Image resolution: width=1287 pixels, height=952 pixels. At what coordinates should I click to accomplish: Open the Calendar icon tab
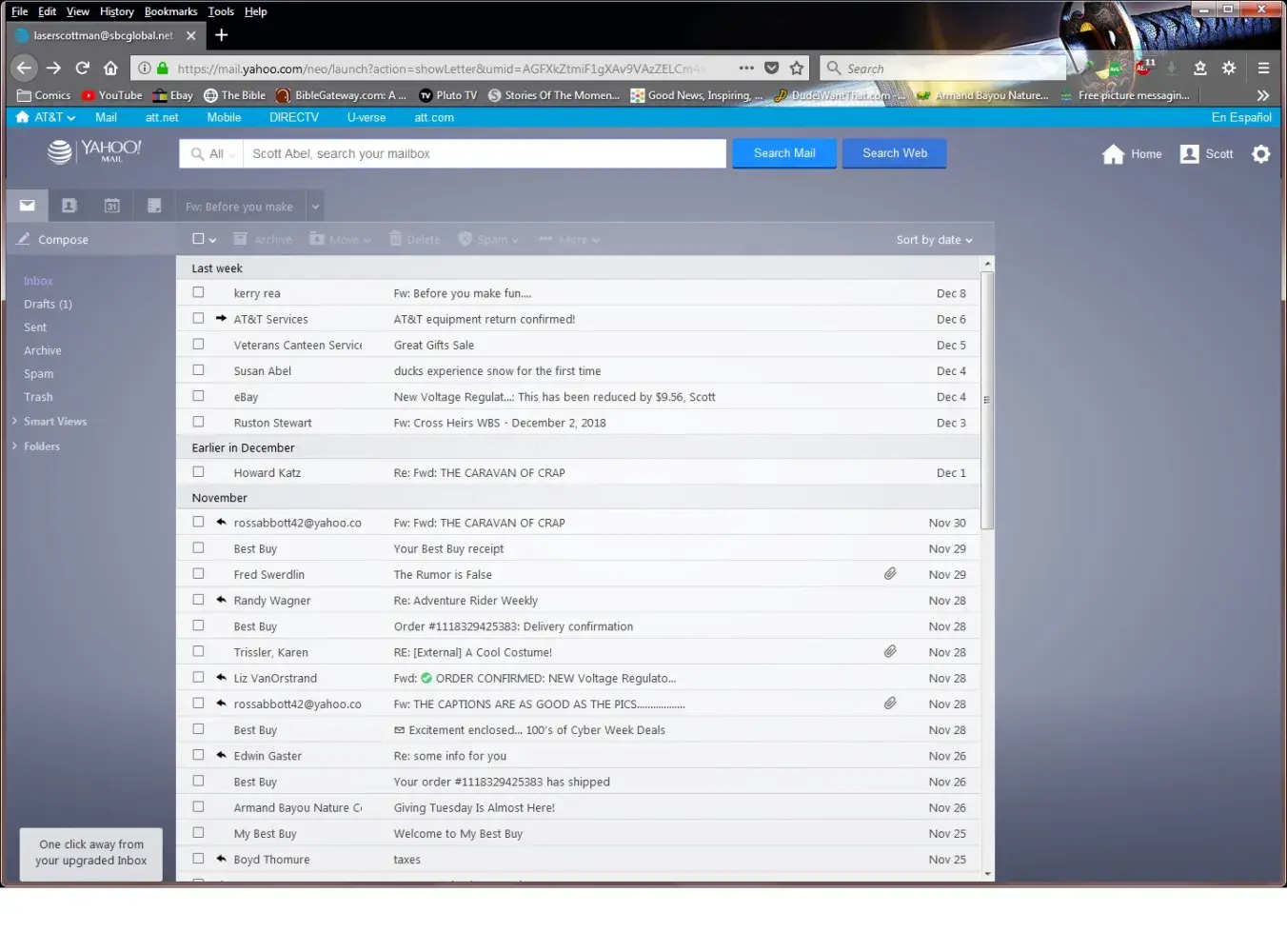pos(111,206)
